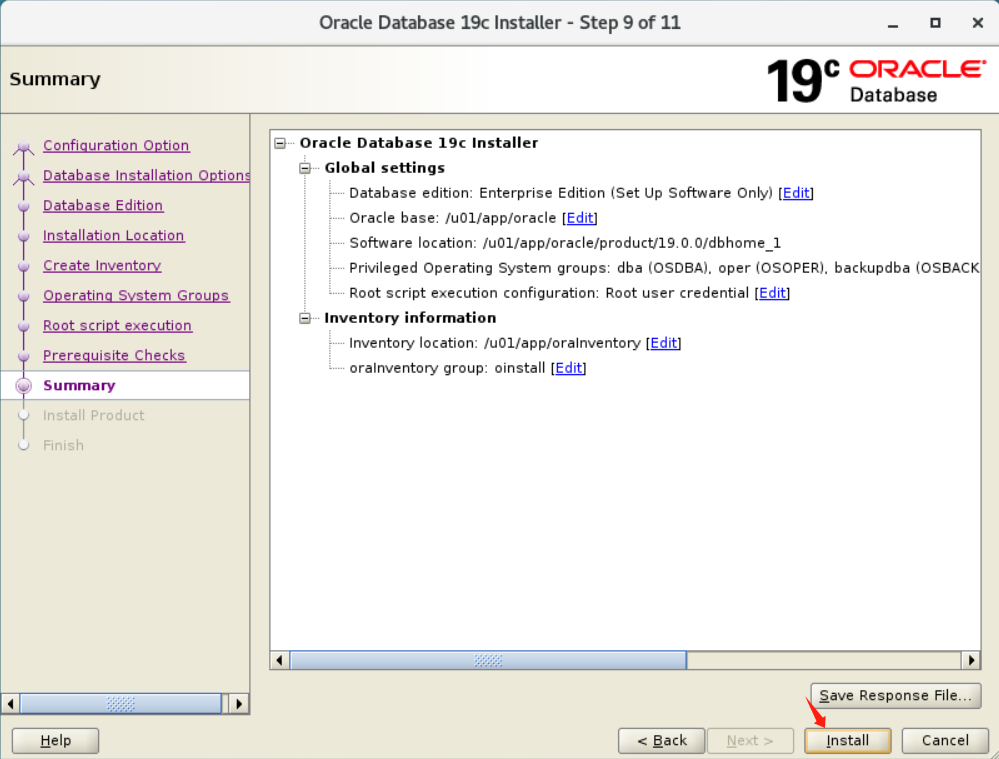Click the Summary current-step circle icon
The height and width of the screenshot is (759, 999).
coord(24,386)
